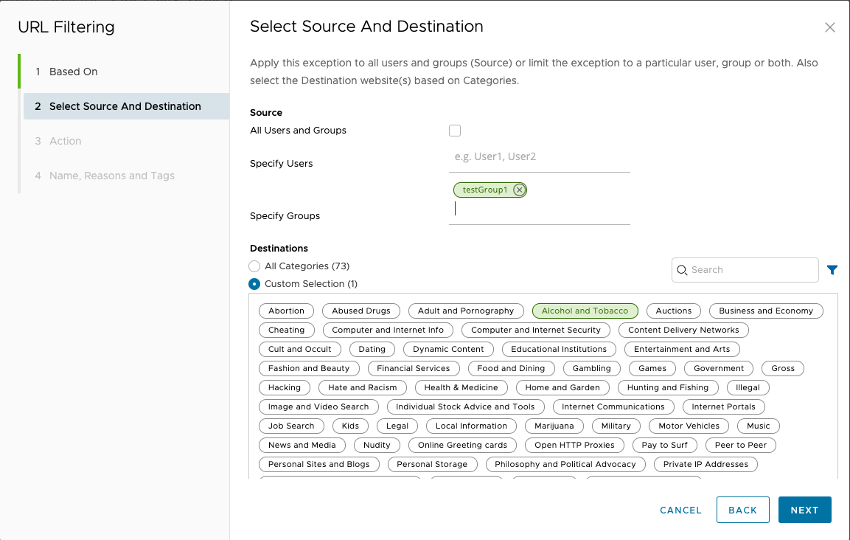Select the Gambling category chip

pyautogui.click(x=592, y=368)
